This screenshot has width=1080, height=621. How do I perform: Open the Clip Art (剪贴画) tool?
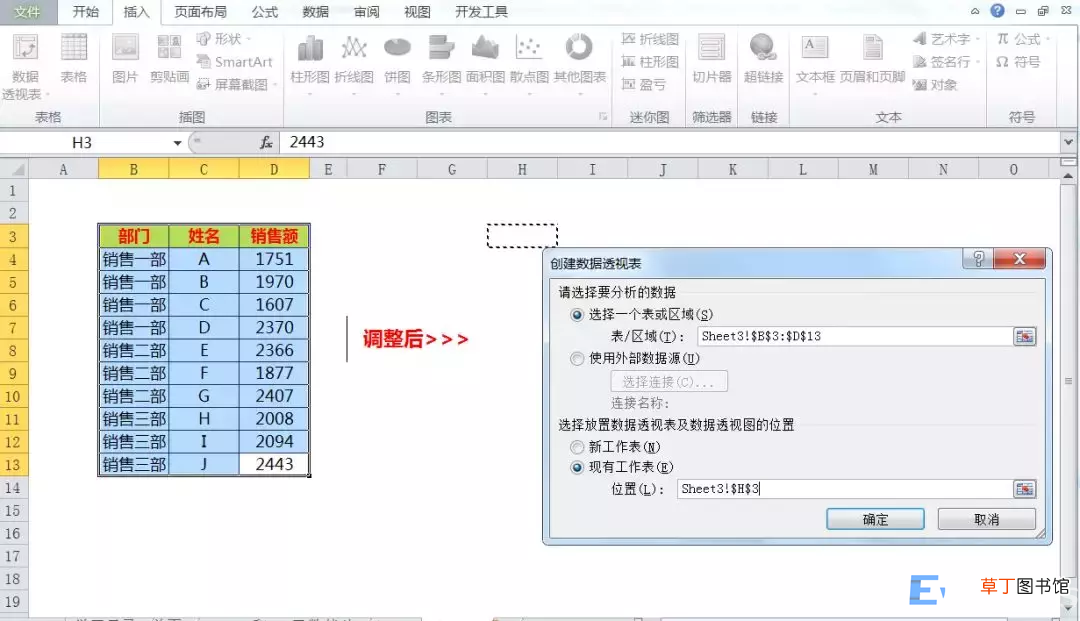tap(169, 59)
